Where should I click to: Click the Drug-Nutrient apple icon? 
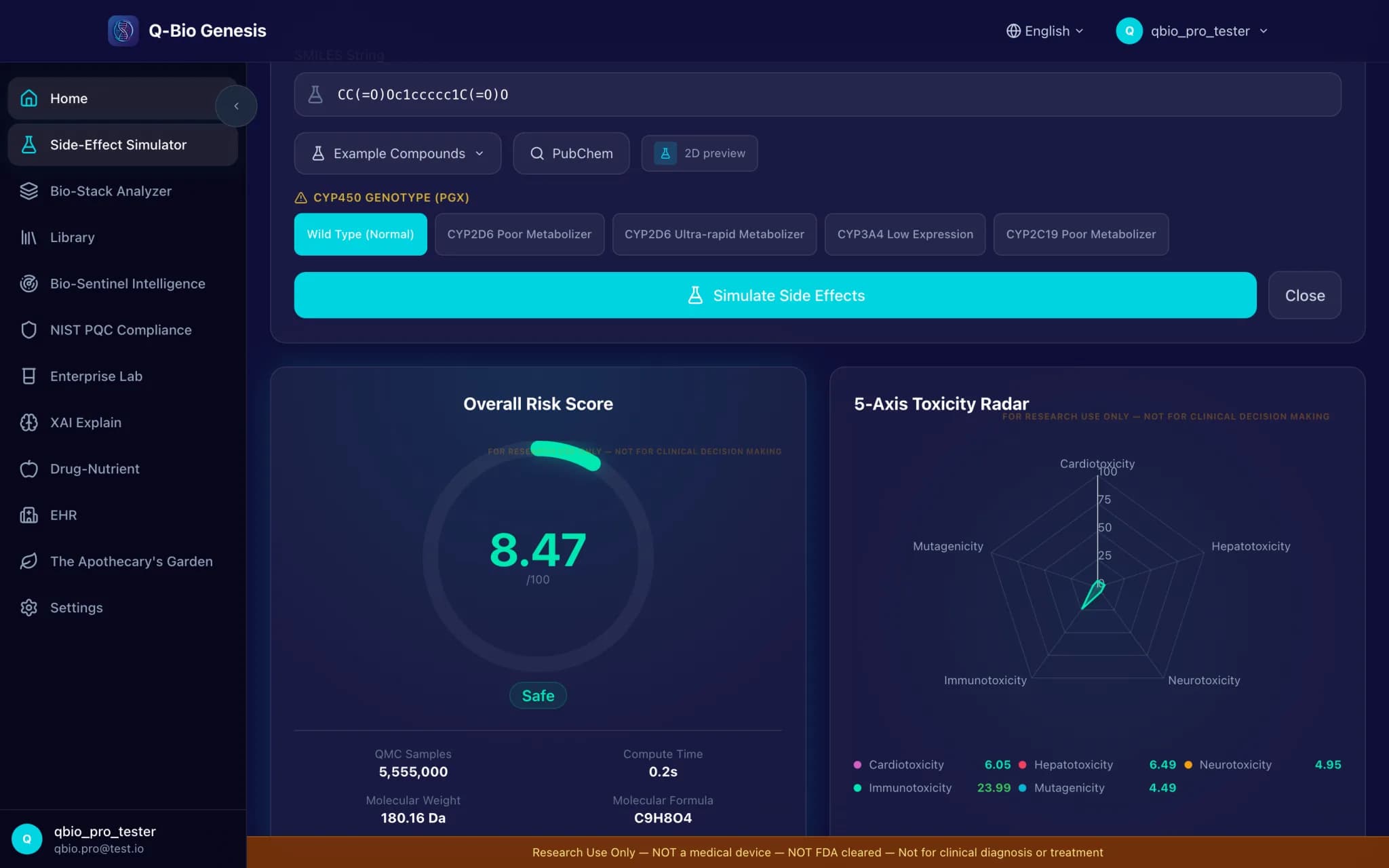pos(28,469)
